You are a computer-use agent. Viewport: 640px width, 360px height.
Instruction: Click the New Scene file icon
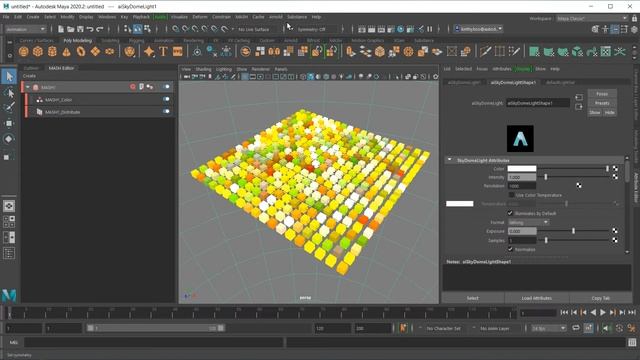pos(61,29)
